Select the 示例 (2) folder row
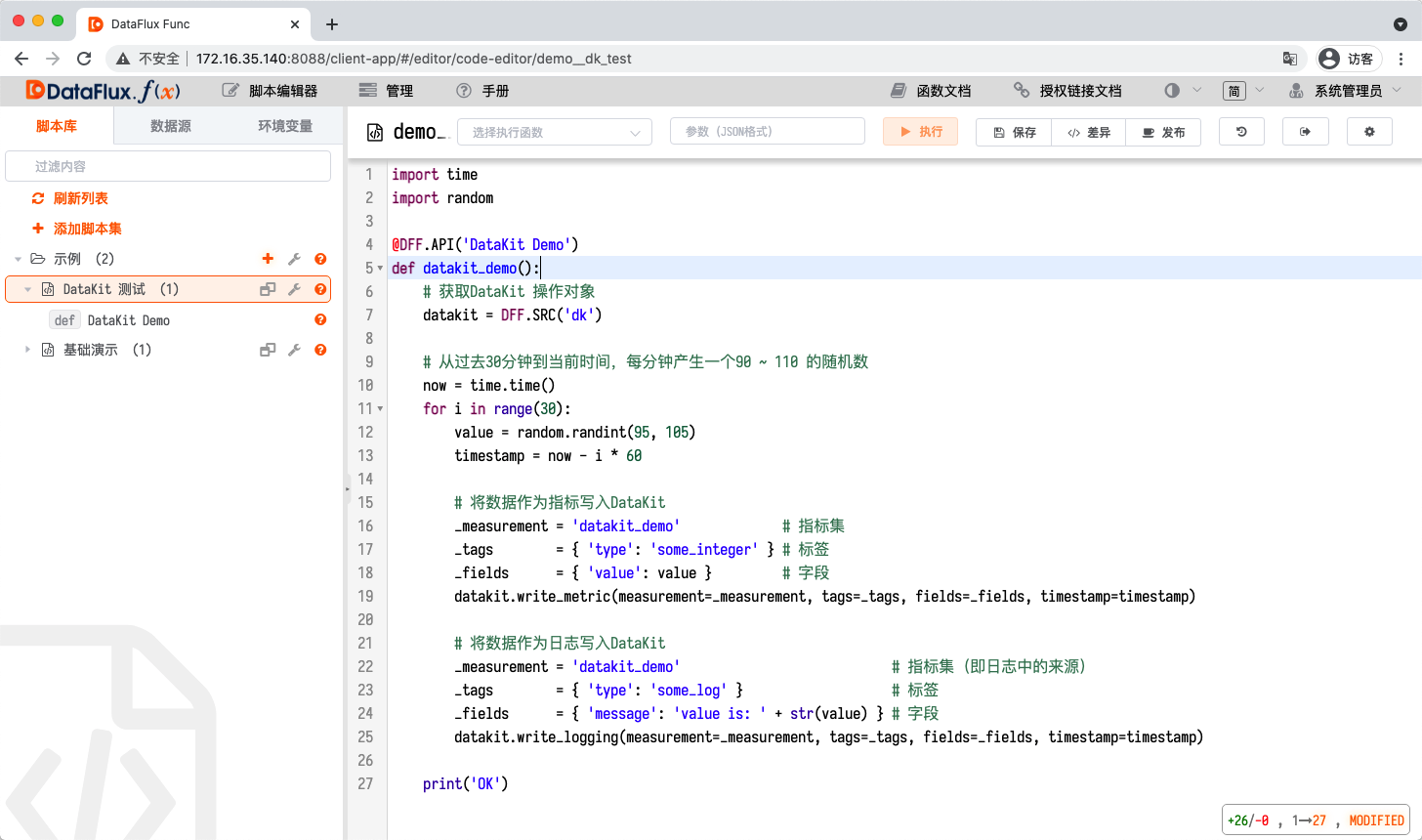Image resolution: width=1422 pixels, height=840 pixels. [168, 259]
